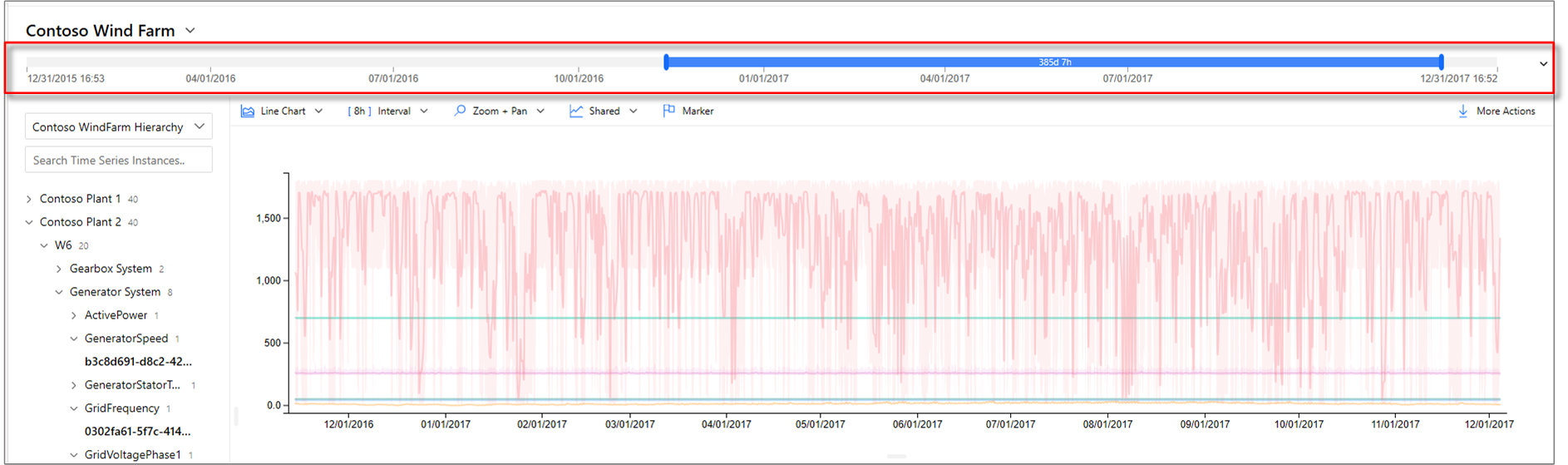Screen dimensions: 1568x465
Task: Click the Shared axis chart icon
Action: click(x=576, y=111)
